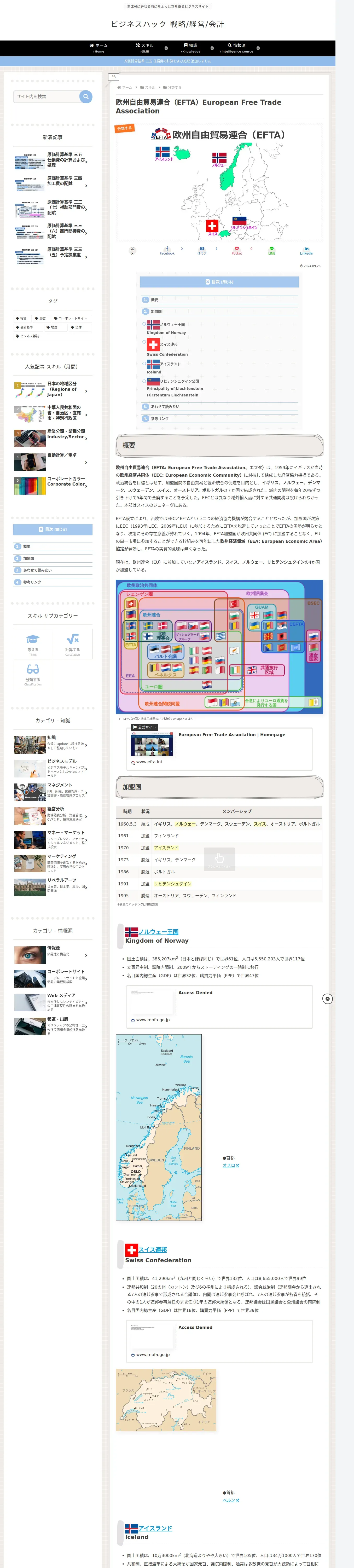Click the Liechtenstein flag in table of contents

click(x=153, y=381)
